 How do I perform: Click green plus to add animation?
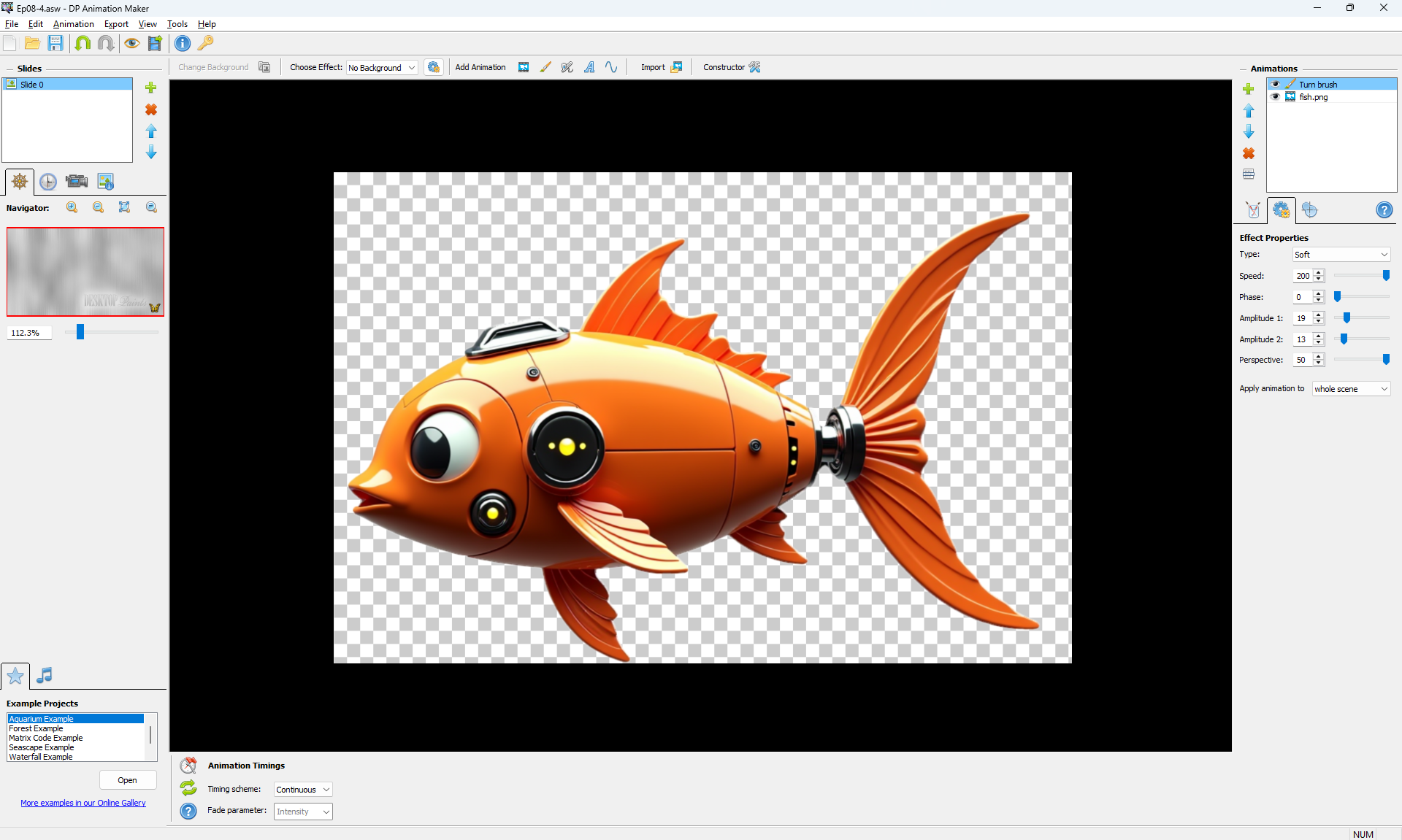pos(1249,89)
